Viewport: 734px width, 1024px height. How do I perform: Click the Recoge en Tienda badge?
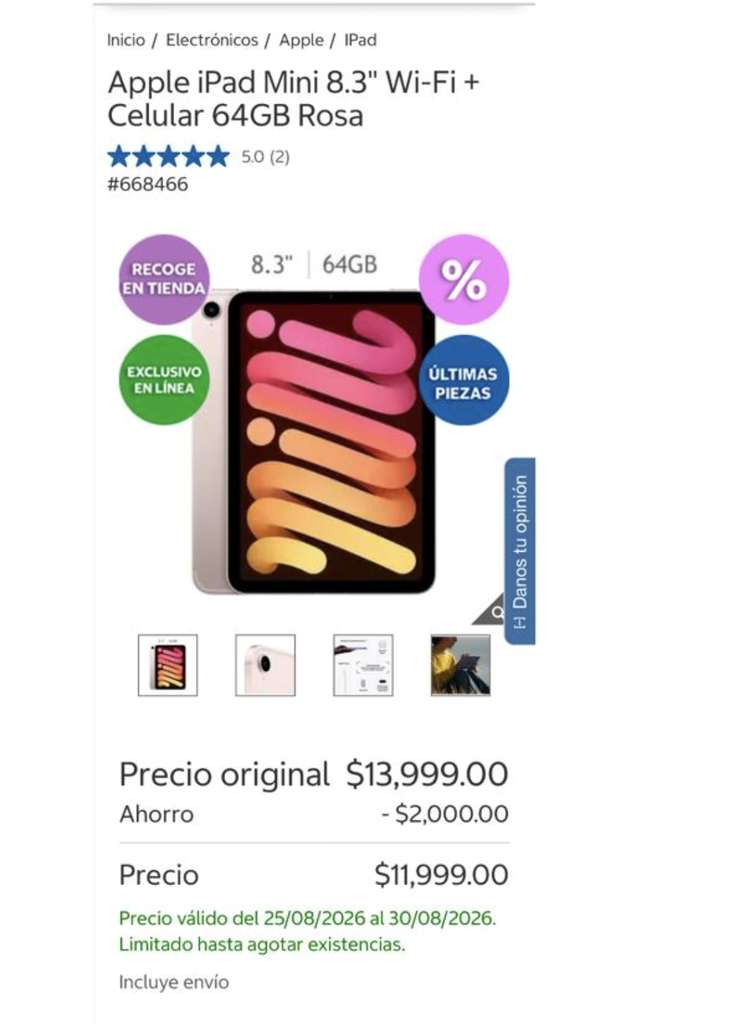164,279
